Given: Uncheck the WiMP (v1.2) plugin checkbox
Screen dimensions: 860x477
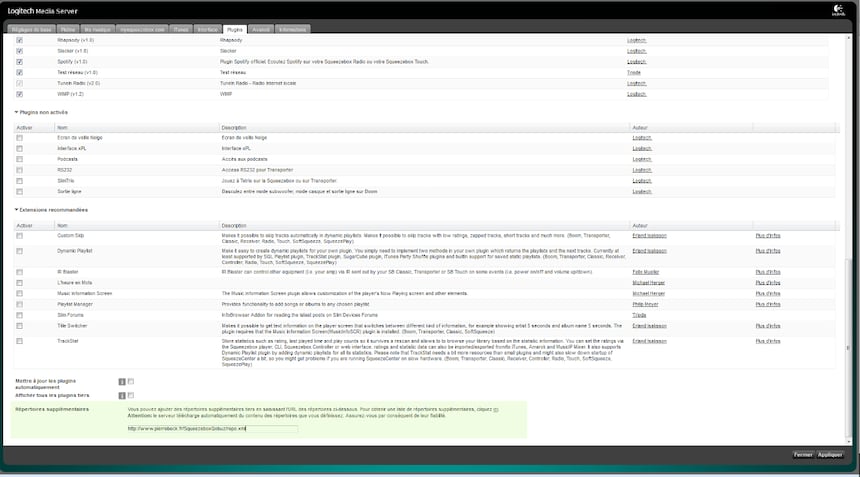Looking at the screenshot, I should click(20, 94).
